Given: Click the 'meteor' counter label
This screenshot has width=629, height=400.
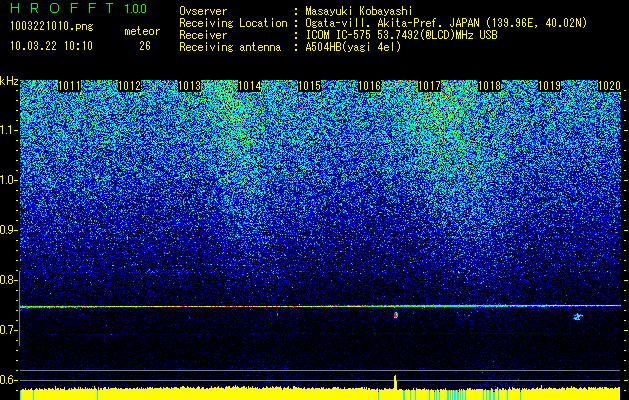Looking at the screenshot, I should [x=142, y=31].
